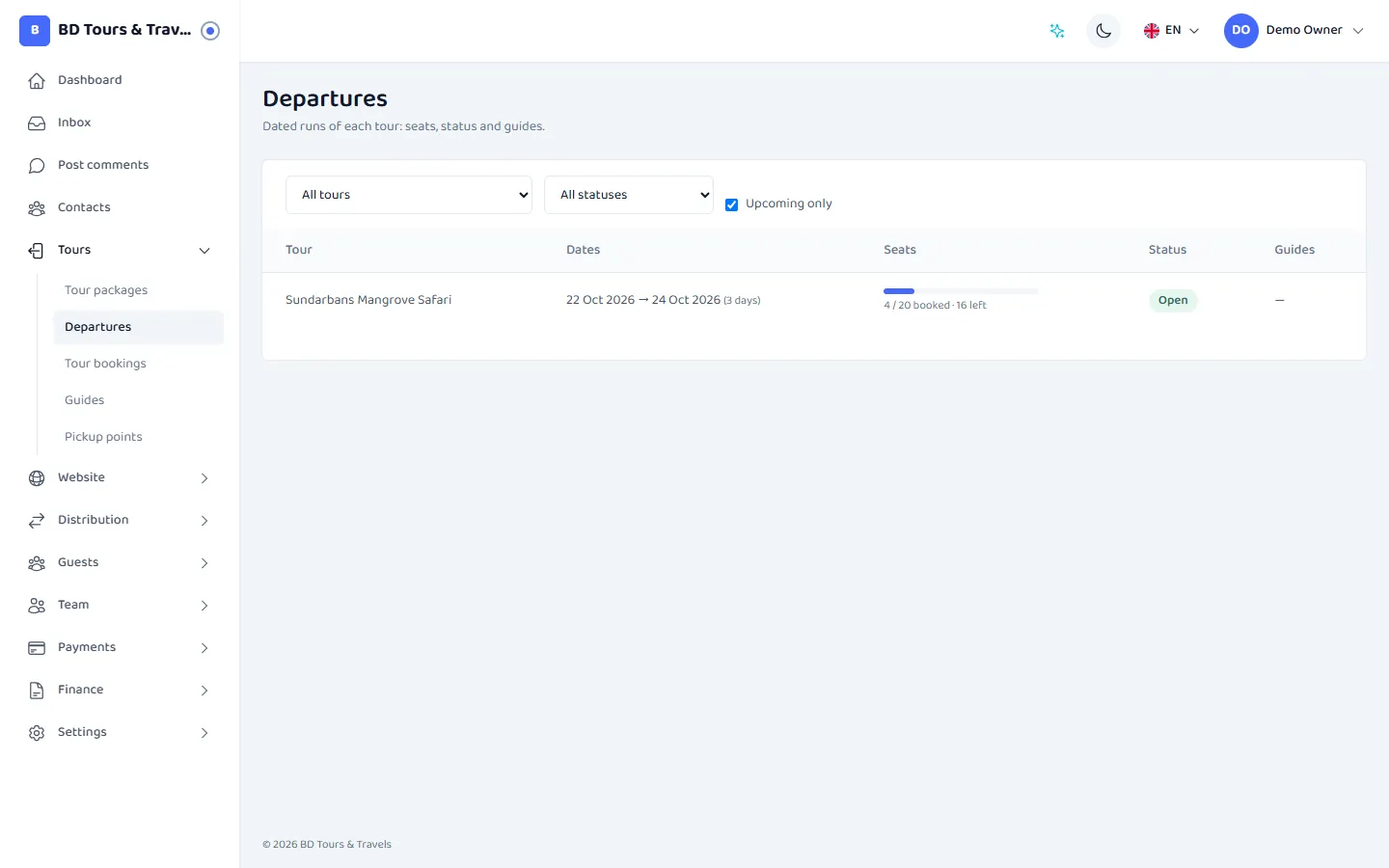Click the Distribution arrows icon
The height and width of the screenshot is (868, 1389).
pos(37,521)
